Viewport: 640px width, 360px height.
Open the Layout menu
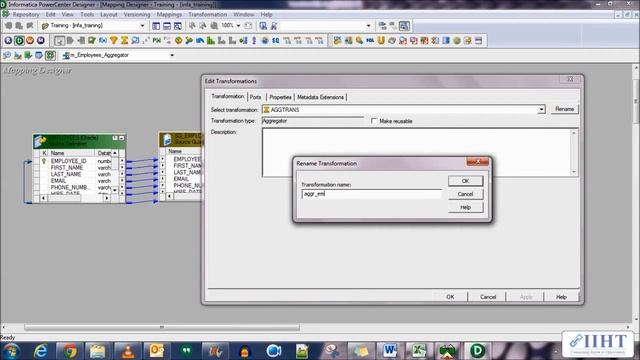(109, 14)
